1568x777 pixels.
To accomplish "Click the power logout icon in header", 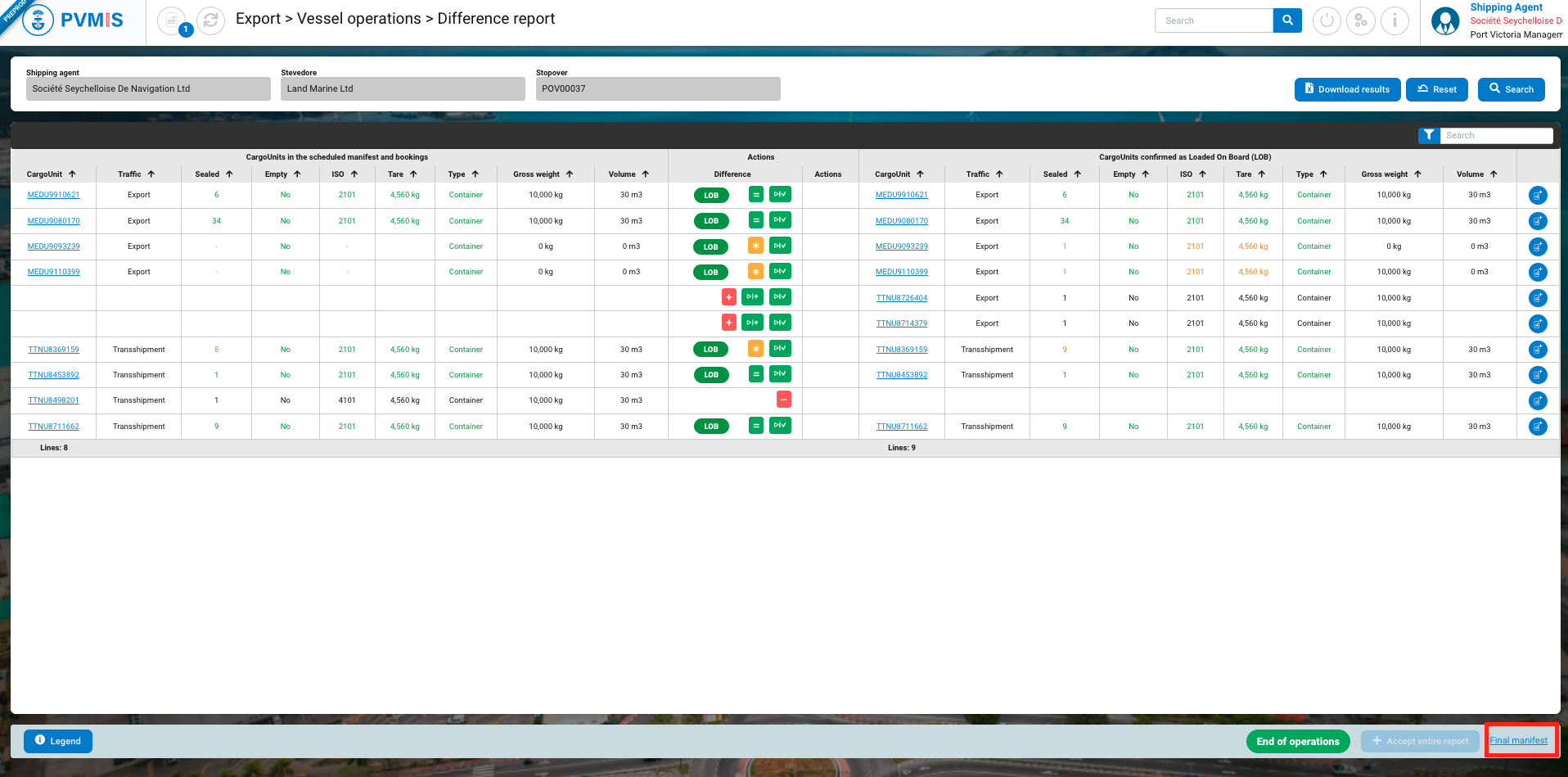I will click(1327, 20).
